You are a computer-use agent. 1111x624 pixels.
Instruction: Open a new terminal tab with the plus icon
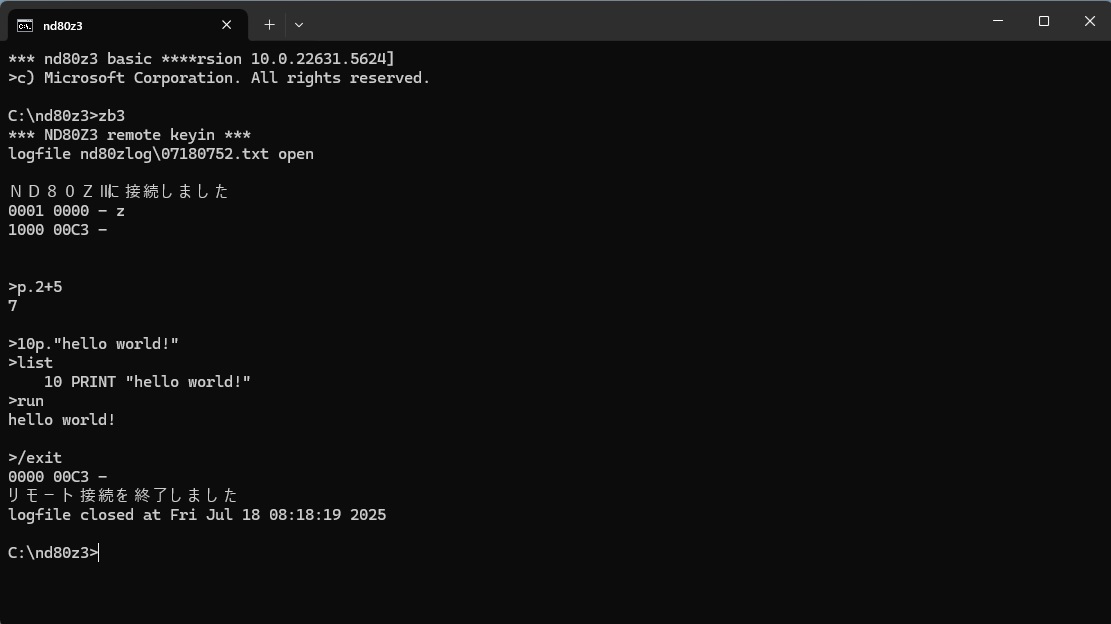tap(269, 25)
